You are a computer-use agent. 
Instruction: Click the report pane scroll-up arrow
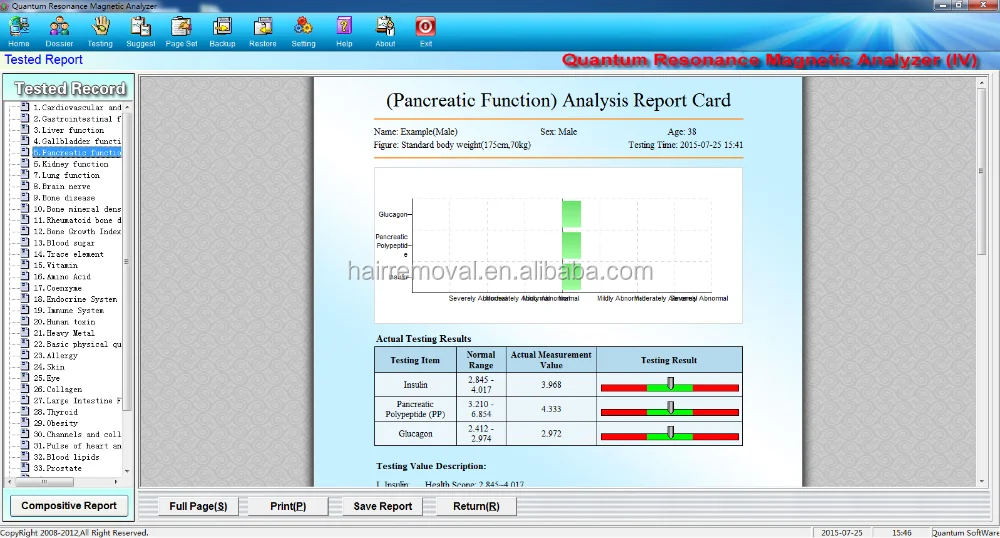point(982,83)
